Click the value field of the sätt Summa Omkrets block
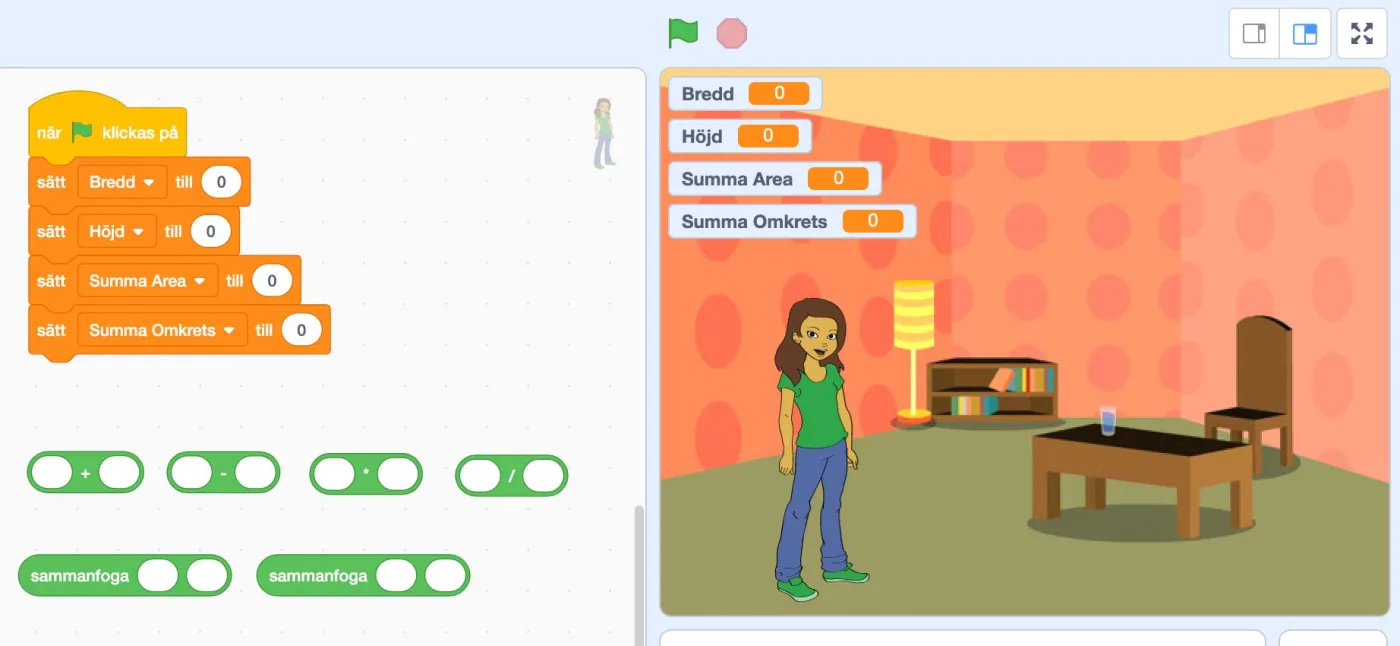This screenshot has width=1400, height=646. click(301, 330)
